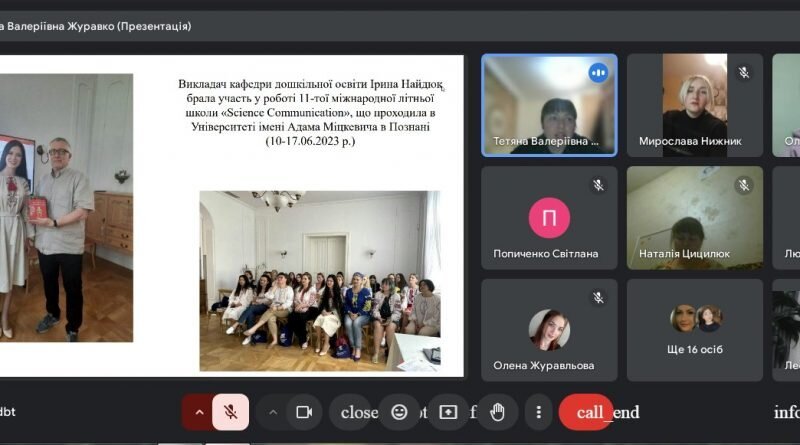Click muted mic icon on Наталія Цицилюк
This screenshot has width=800, height=445.
(744, 185)
